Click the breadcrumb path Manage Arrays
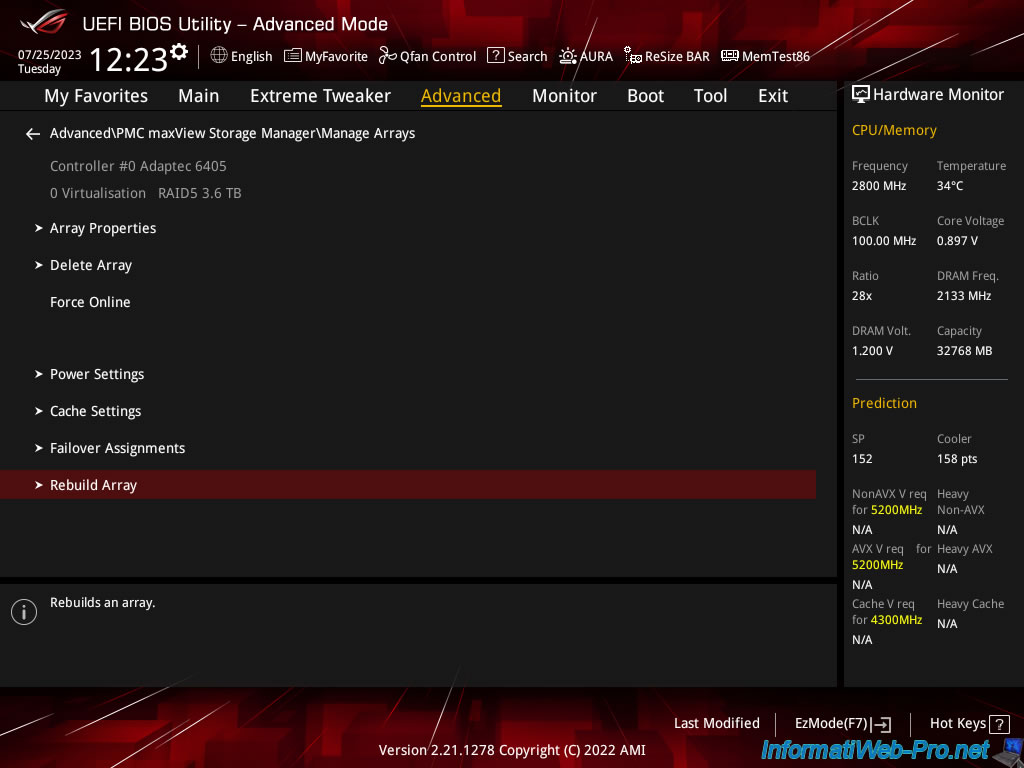This screenshot has height=768, width=1024. pyautogui.click(x=232, y=133)
